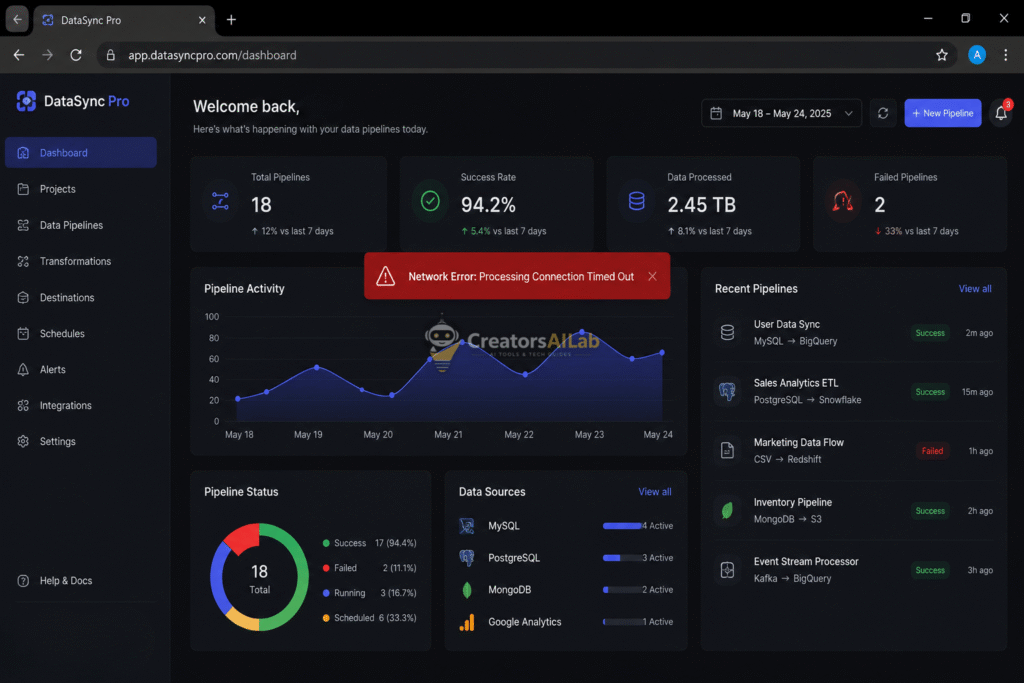This screenshot has height=683, width=1024.
Task: View all Data Sources
Action: [654, 492]
